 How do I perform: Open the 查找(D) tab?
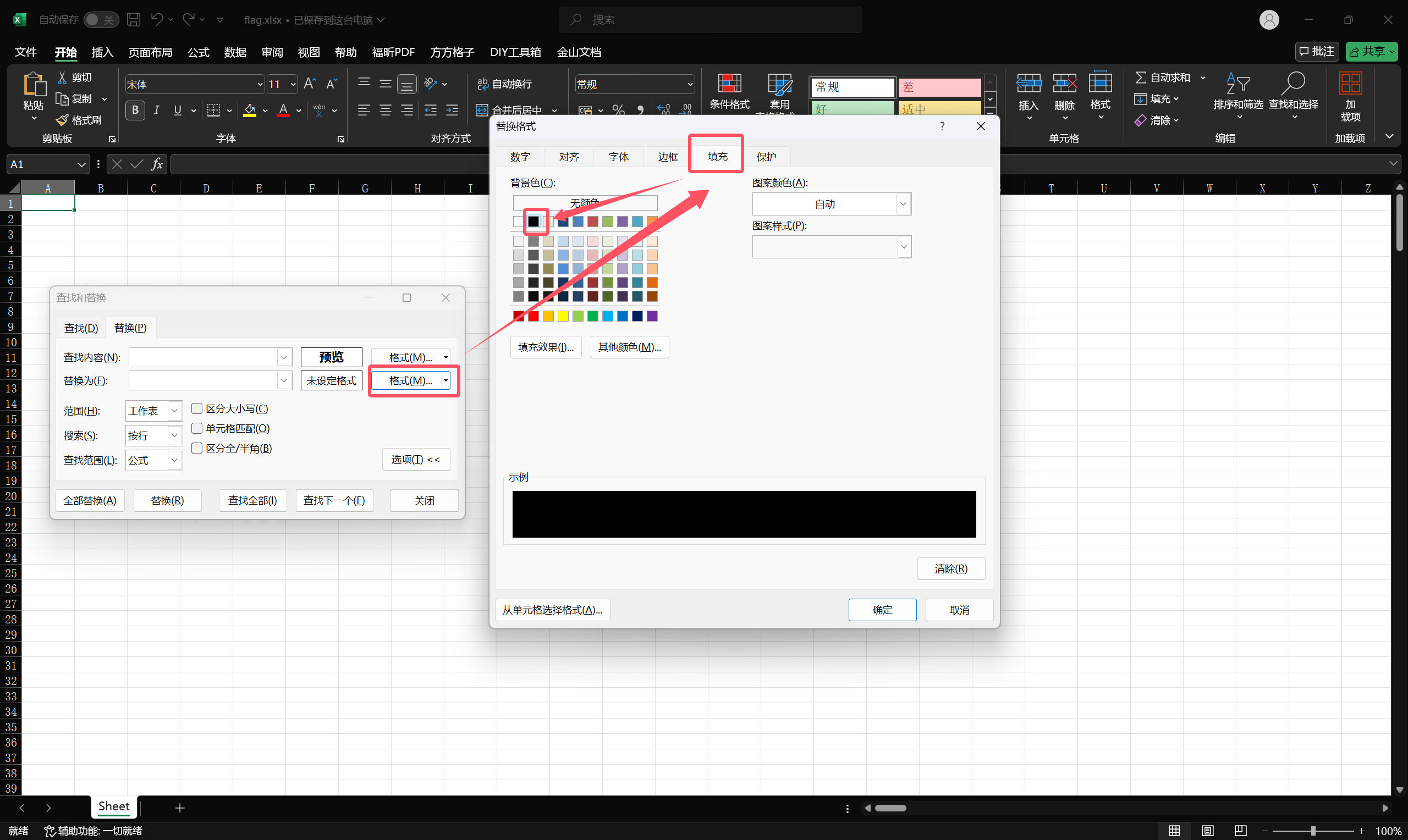(x=81, y=328)
